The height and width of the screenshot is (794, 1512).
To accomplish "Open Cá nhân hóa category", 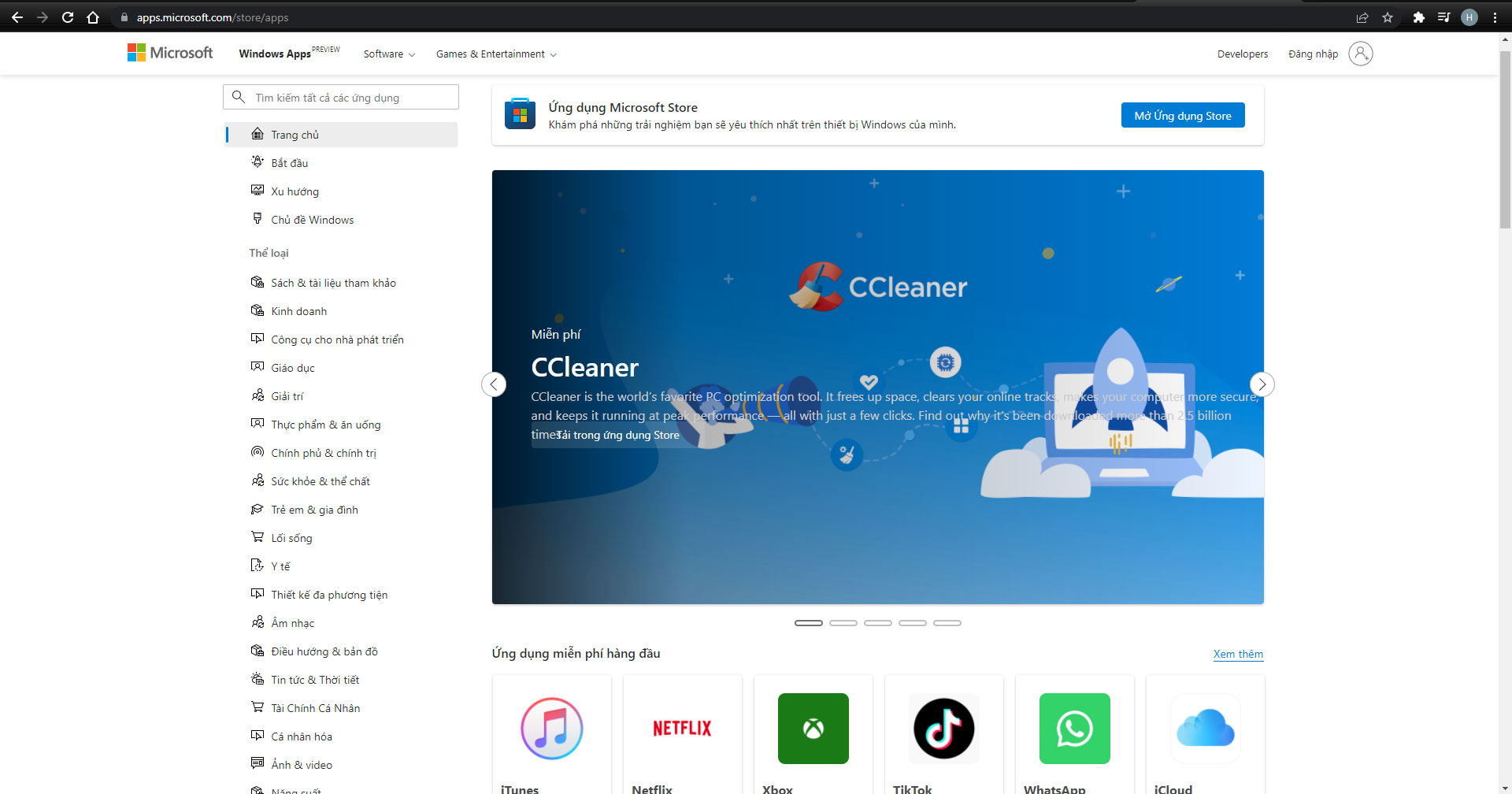I will tap(341, 736).
